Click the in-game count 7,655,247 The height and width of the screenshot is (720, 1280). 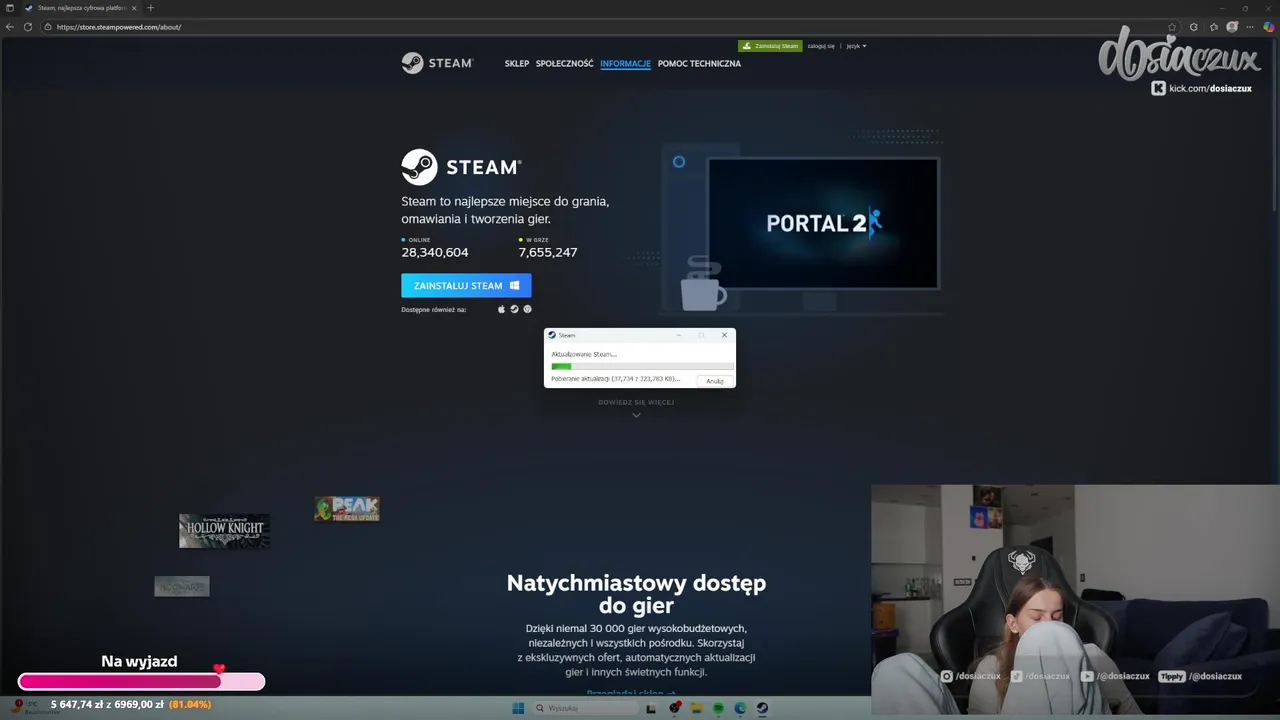click(548, 253)
